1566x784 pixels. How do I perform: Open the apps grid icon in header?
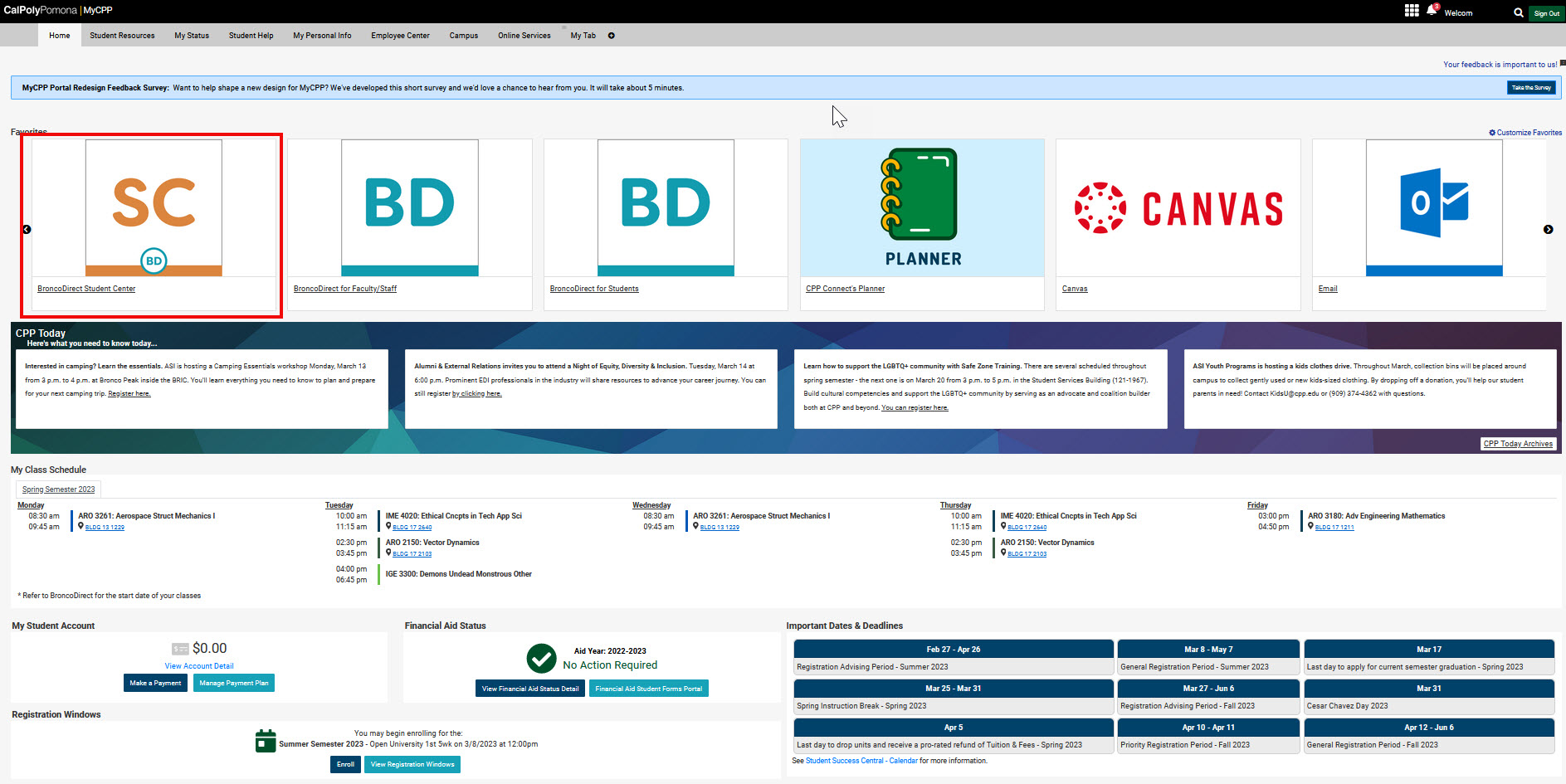click(x=1412, y=10)
